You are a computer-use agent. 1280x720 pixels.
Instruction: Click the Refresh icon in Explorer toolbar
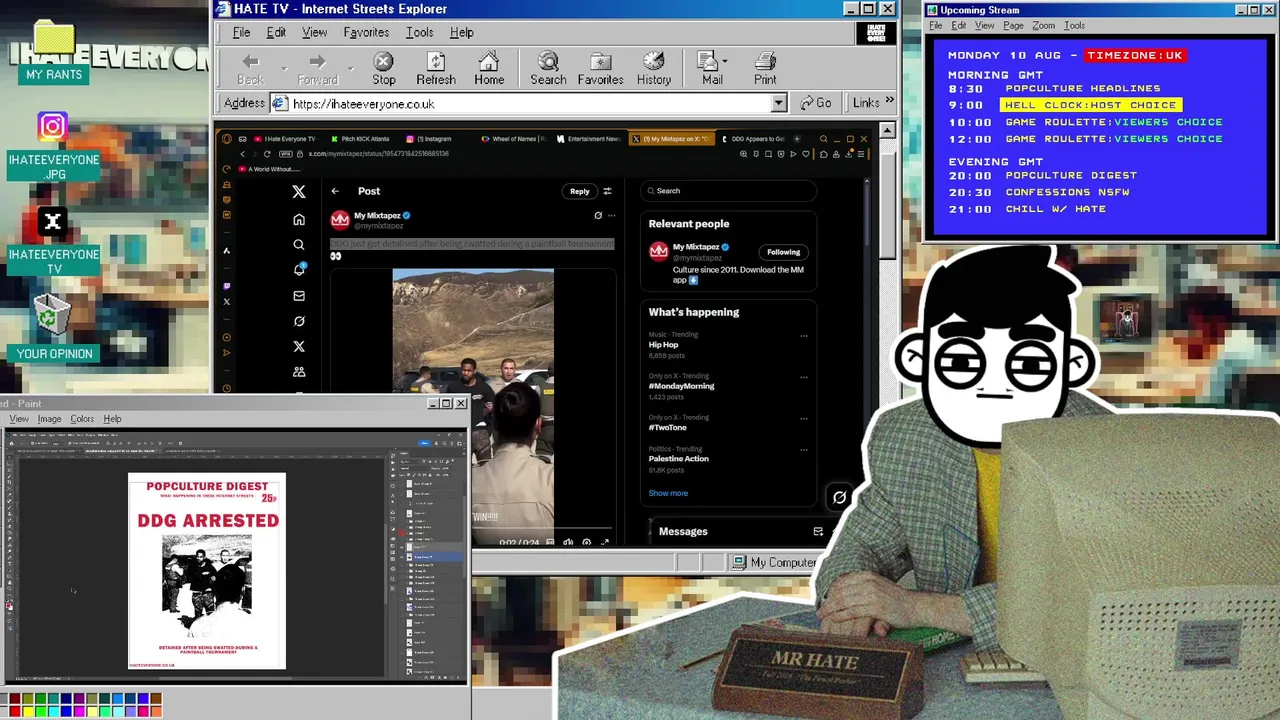(435, 62)
